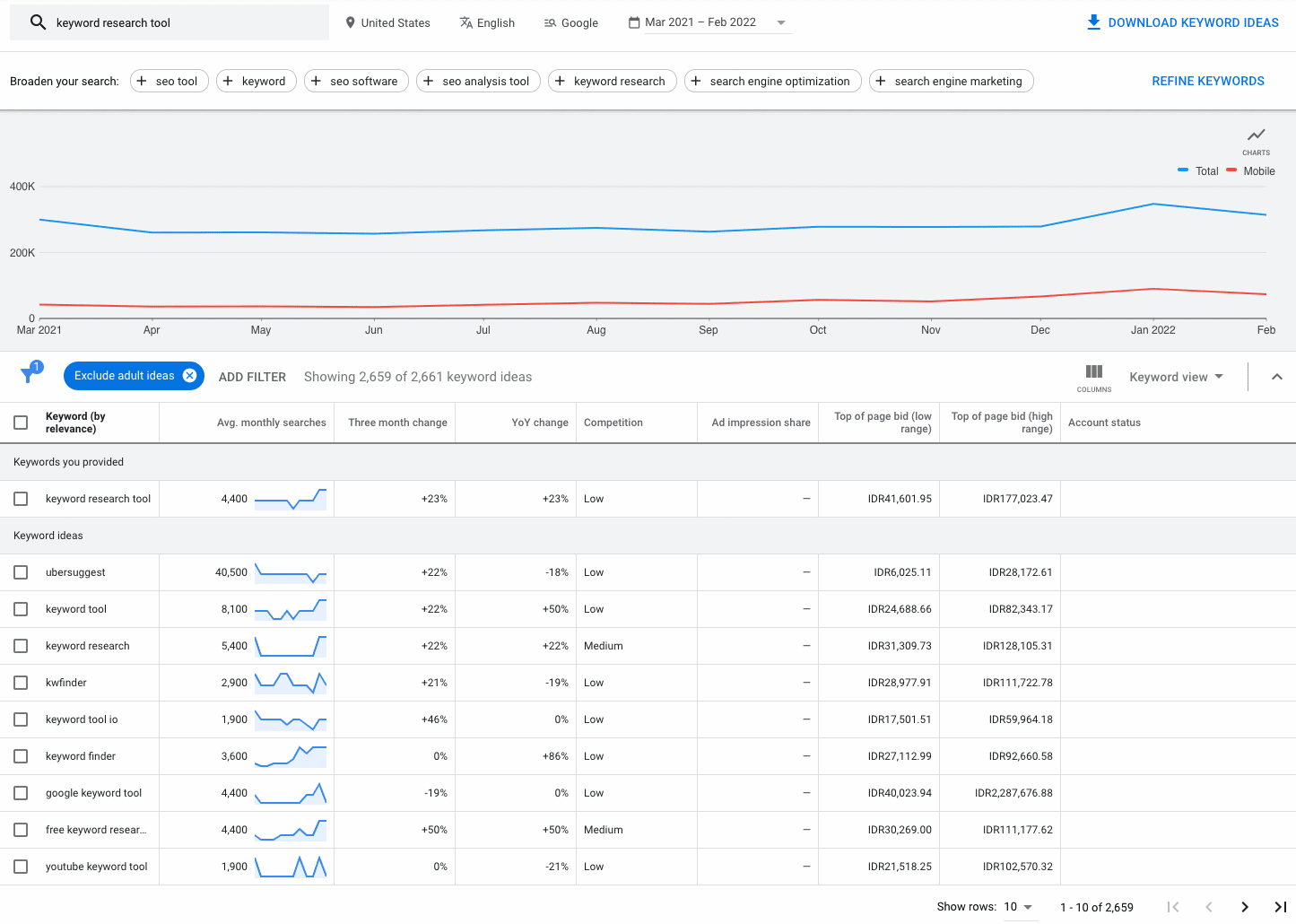Go to the previous page
Viewport: 1296px width, 924px height.
[1209, 907]
